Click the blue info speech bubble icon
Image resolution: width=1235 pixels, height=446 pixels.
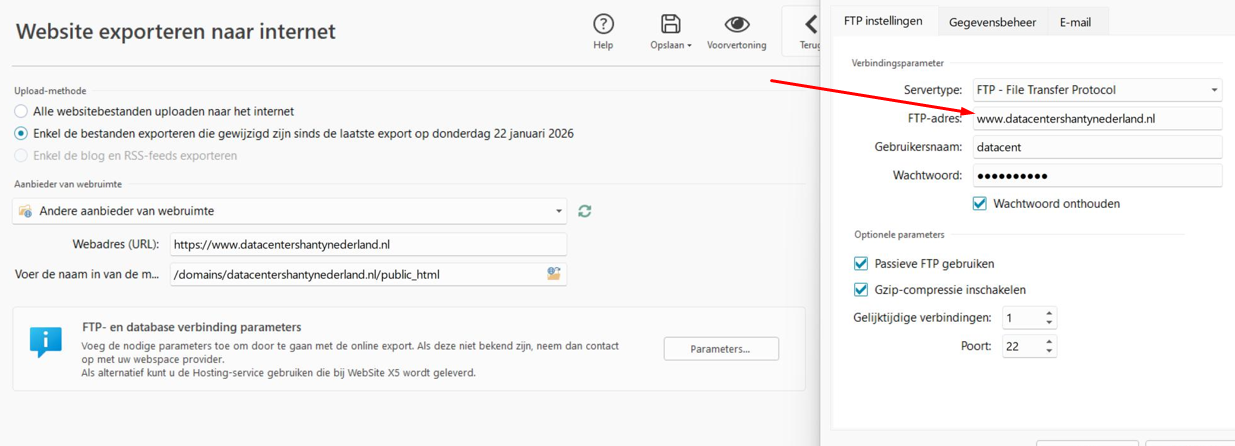45,341
